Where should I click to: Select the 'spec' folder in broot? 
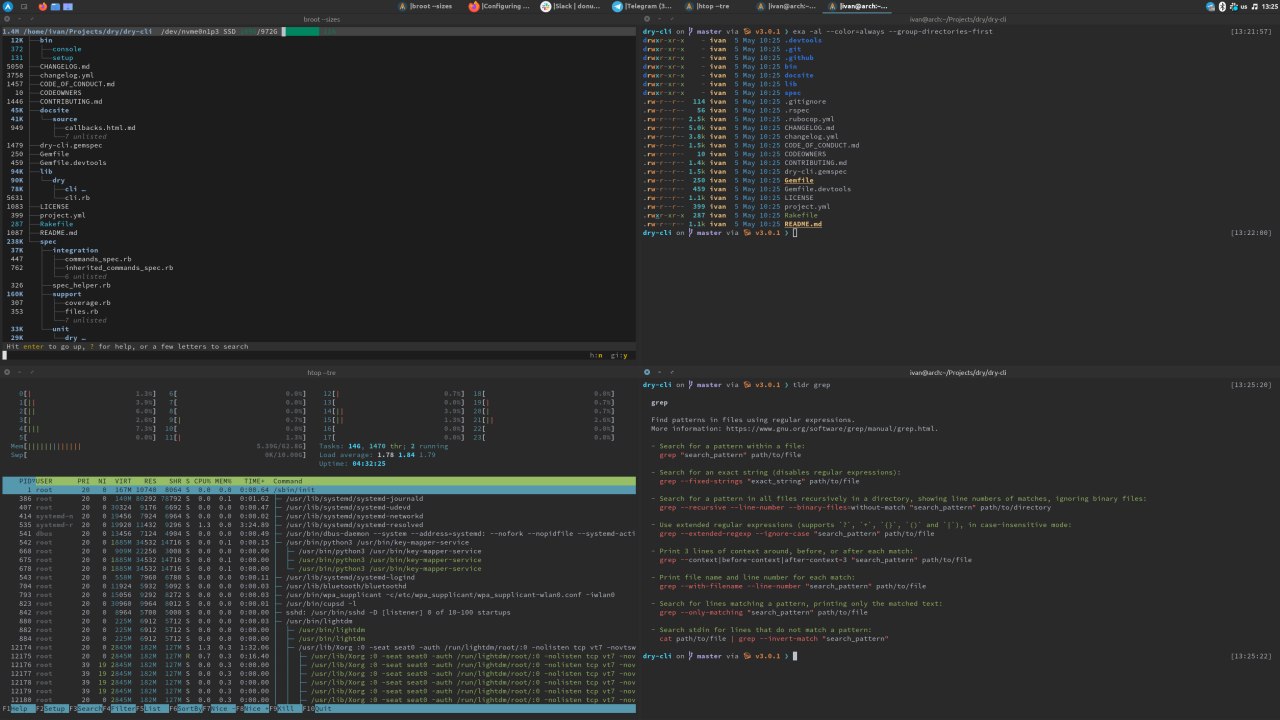[48, 241]
